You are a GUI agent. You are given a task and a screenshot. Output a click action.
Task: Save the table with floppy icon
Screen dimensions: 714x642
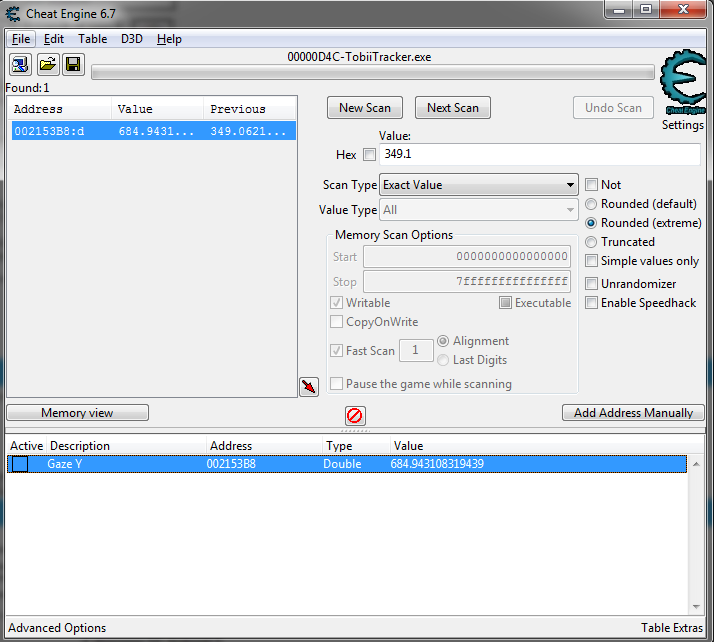(x=73, y=64)
